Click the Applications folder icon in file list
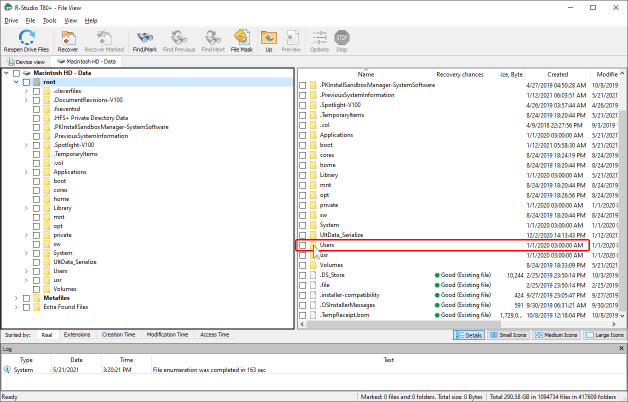Image resolution: width=628 pixels, height=402 pixels. point(313,135)
